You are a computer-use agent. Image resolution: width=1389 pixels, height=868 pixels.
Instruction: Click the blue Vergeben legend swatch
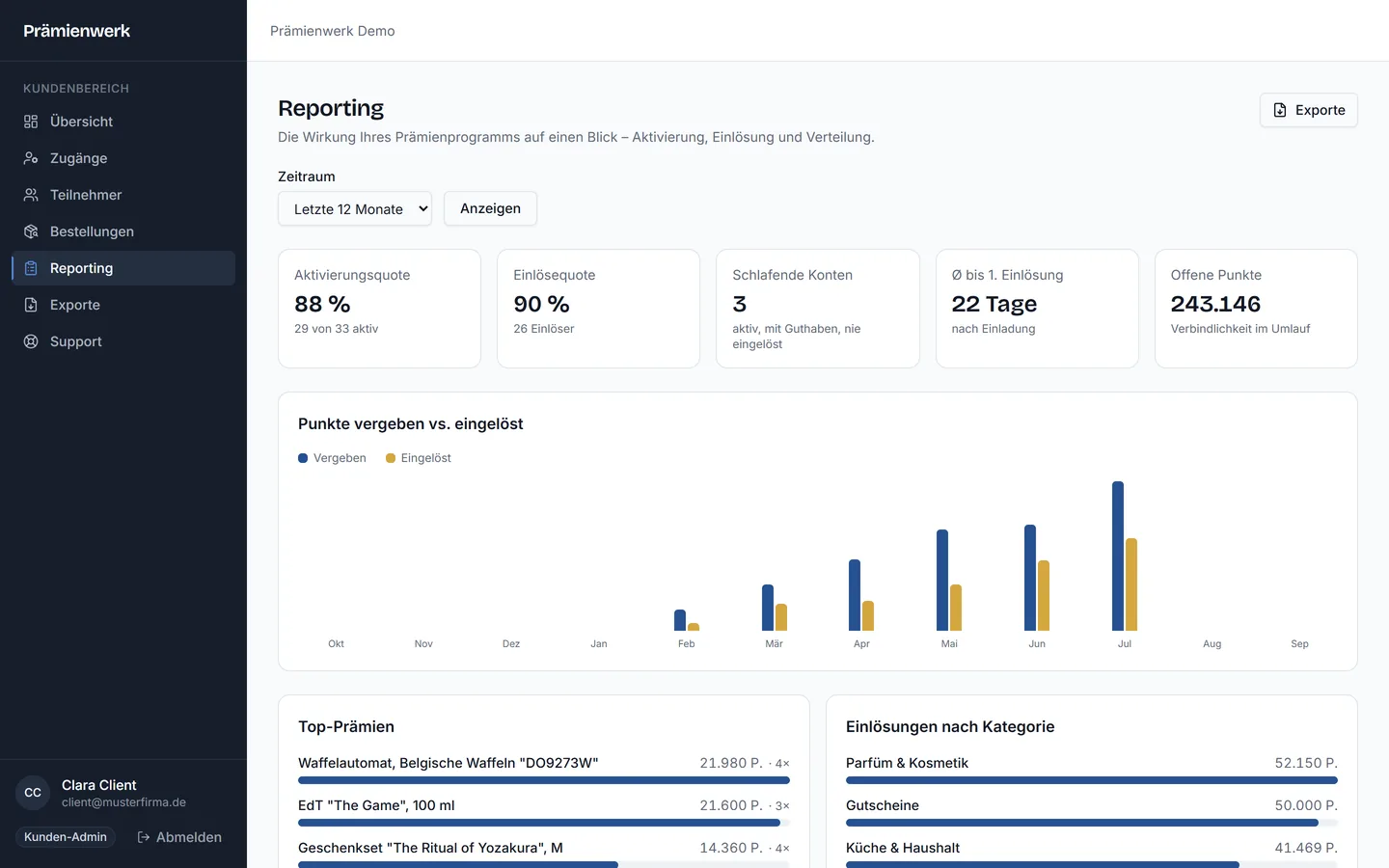tap(303, 458)
